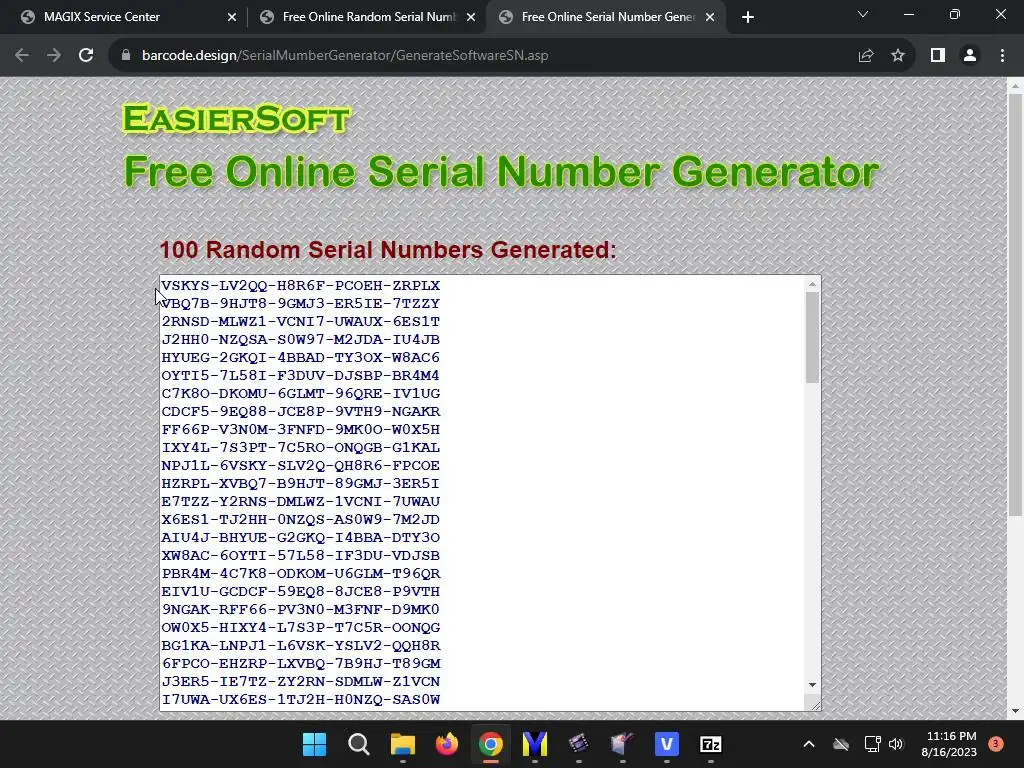The width and height of the screenshot is (1024, 768).
Task: Open the installer package icon in taskbar
Action: click(622, 744)
